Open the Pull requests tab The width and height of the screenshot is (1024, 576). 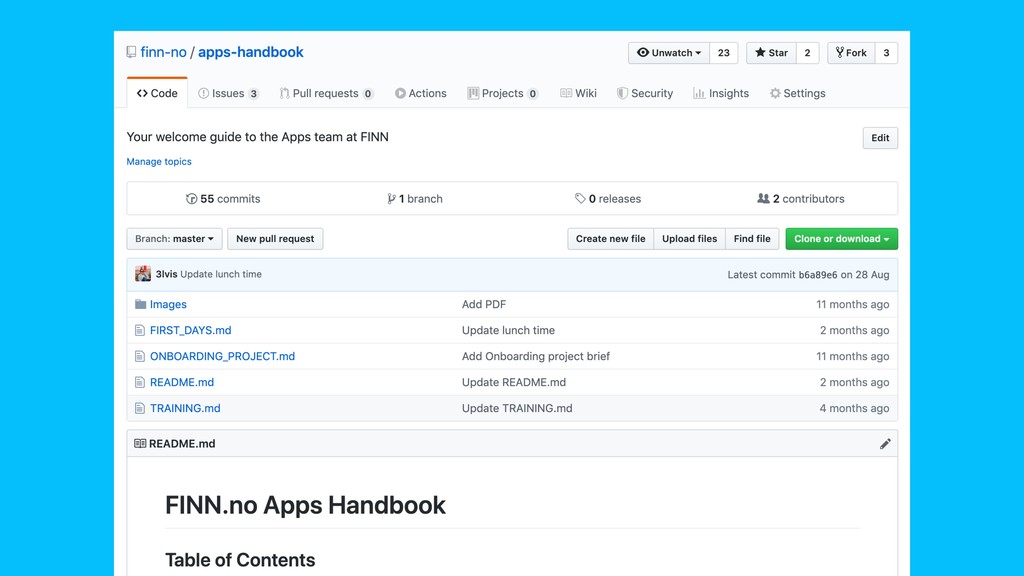click(326, 93)
